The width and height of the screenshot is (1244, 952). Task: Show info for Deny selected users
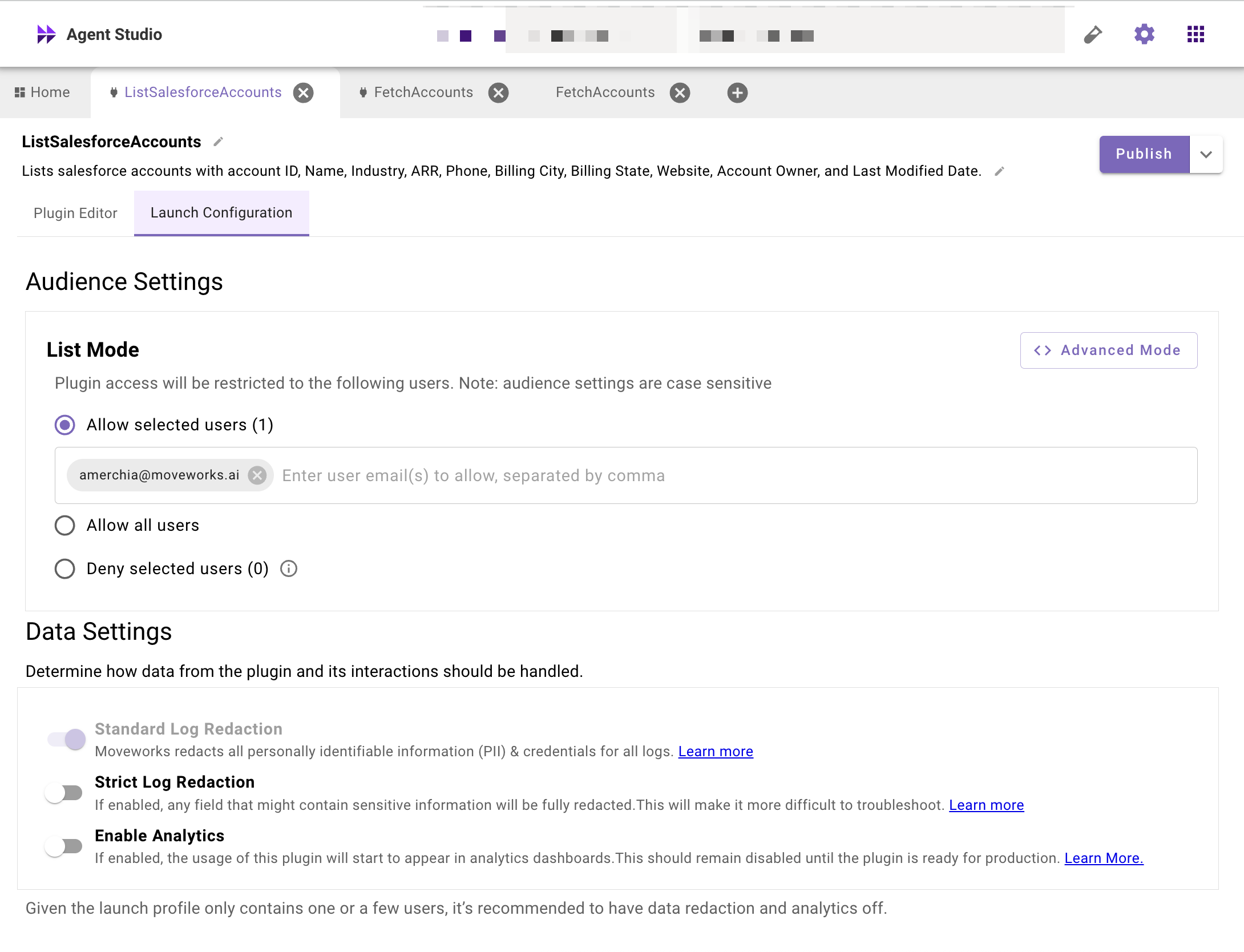pos(289,569)
